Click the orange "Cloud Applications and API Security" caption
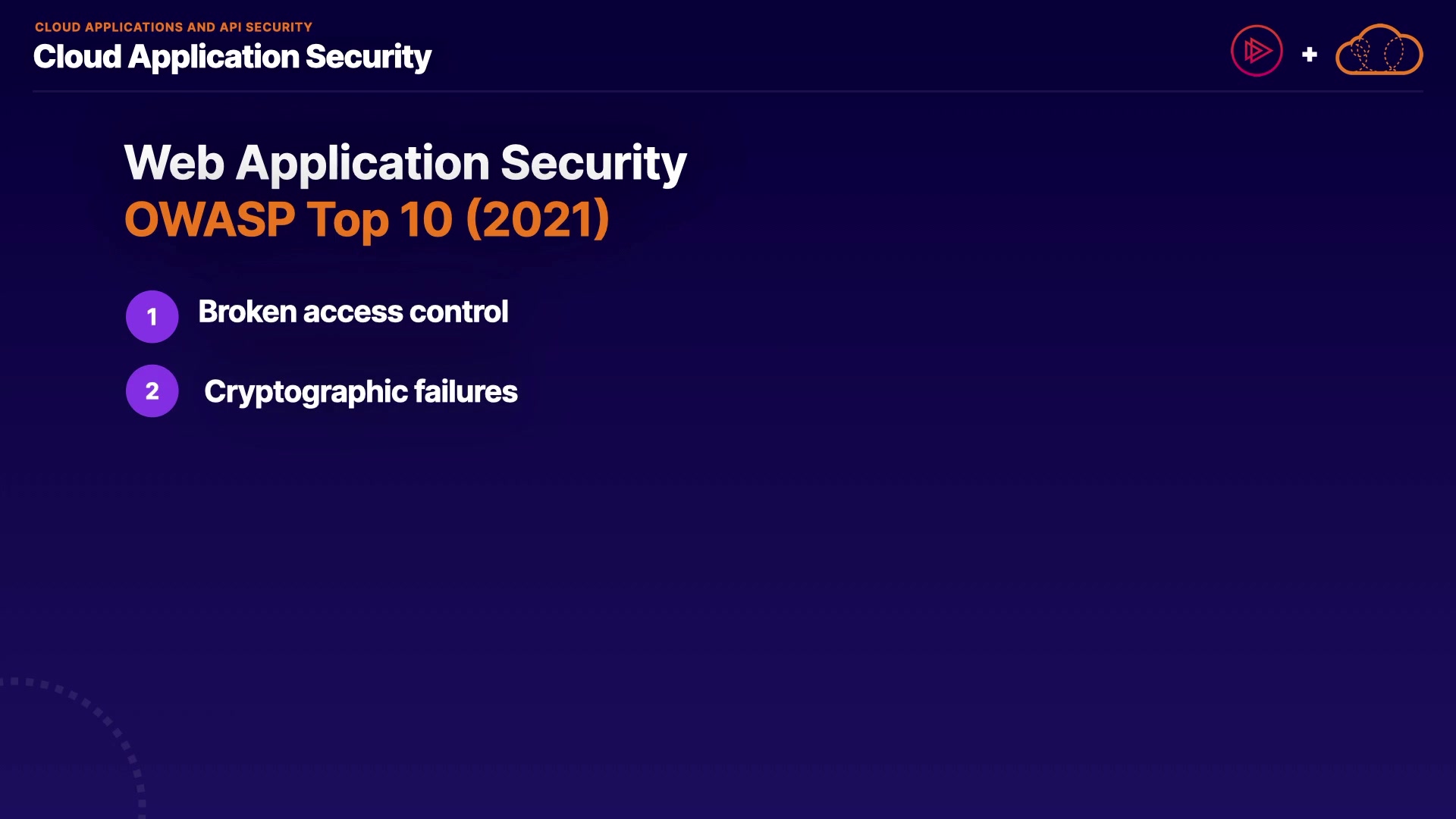This screenshot has width=1456, height=819. [173, 27]
